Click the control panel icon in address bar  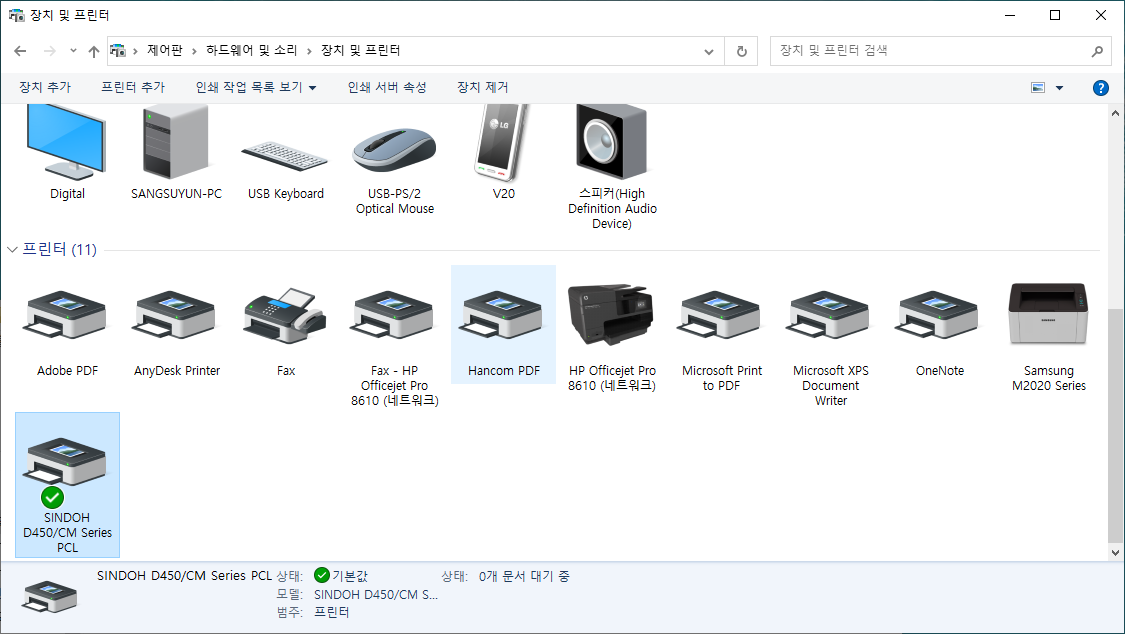pos(118,51)
